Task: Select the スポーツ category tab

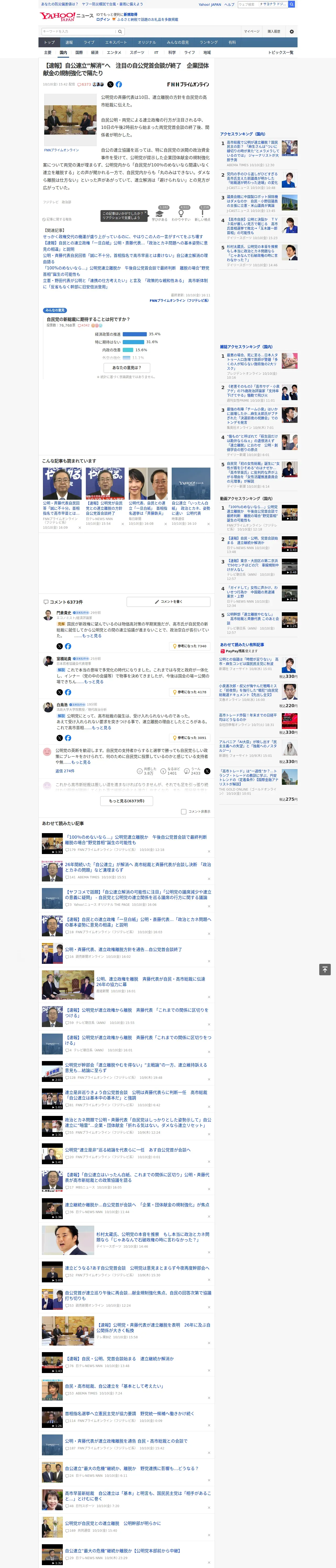Action: coord(137,52)
